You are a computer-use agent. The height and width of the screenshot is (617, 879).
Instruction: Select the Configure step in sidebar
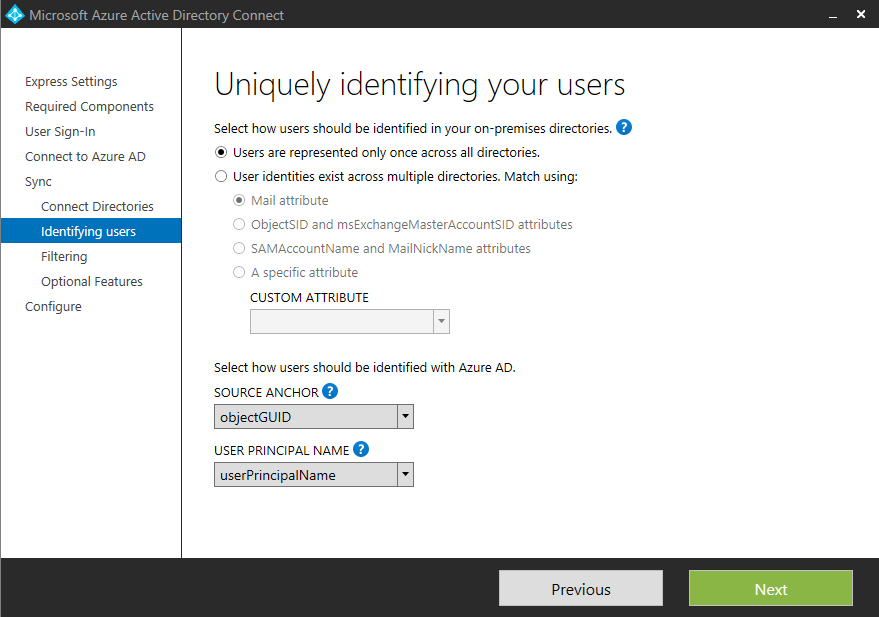[x=53, y=307]
